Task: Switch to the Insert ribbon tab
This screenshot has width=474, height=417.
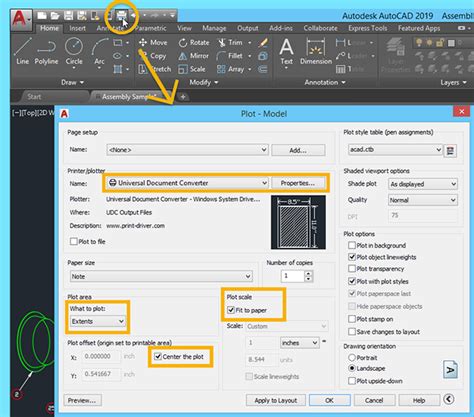Action: tap(77, 28)
